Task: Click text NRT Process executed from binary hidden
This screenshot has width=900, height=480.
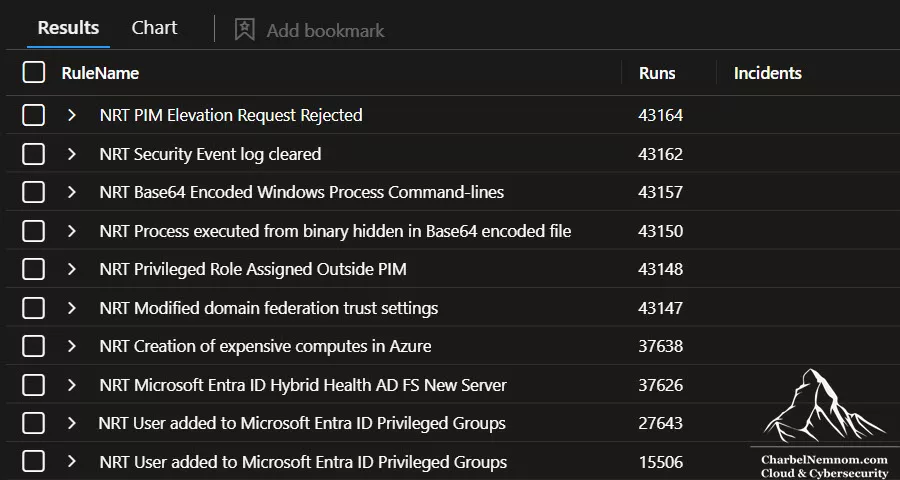Action: [x=335, y=231]
